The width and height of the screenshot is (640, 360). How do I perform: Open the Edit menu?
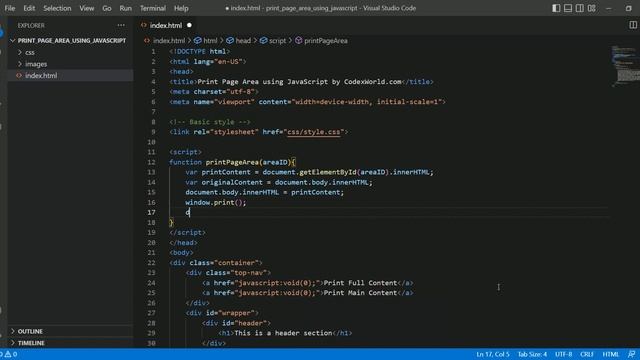point(29,8)
